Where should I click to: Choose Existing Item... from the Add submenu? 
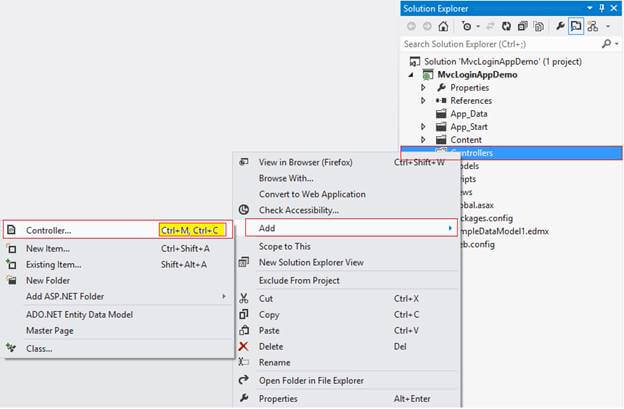point(118,265)
